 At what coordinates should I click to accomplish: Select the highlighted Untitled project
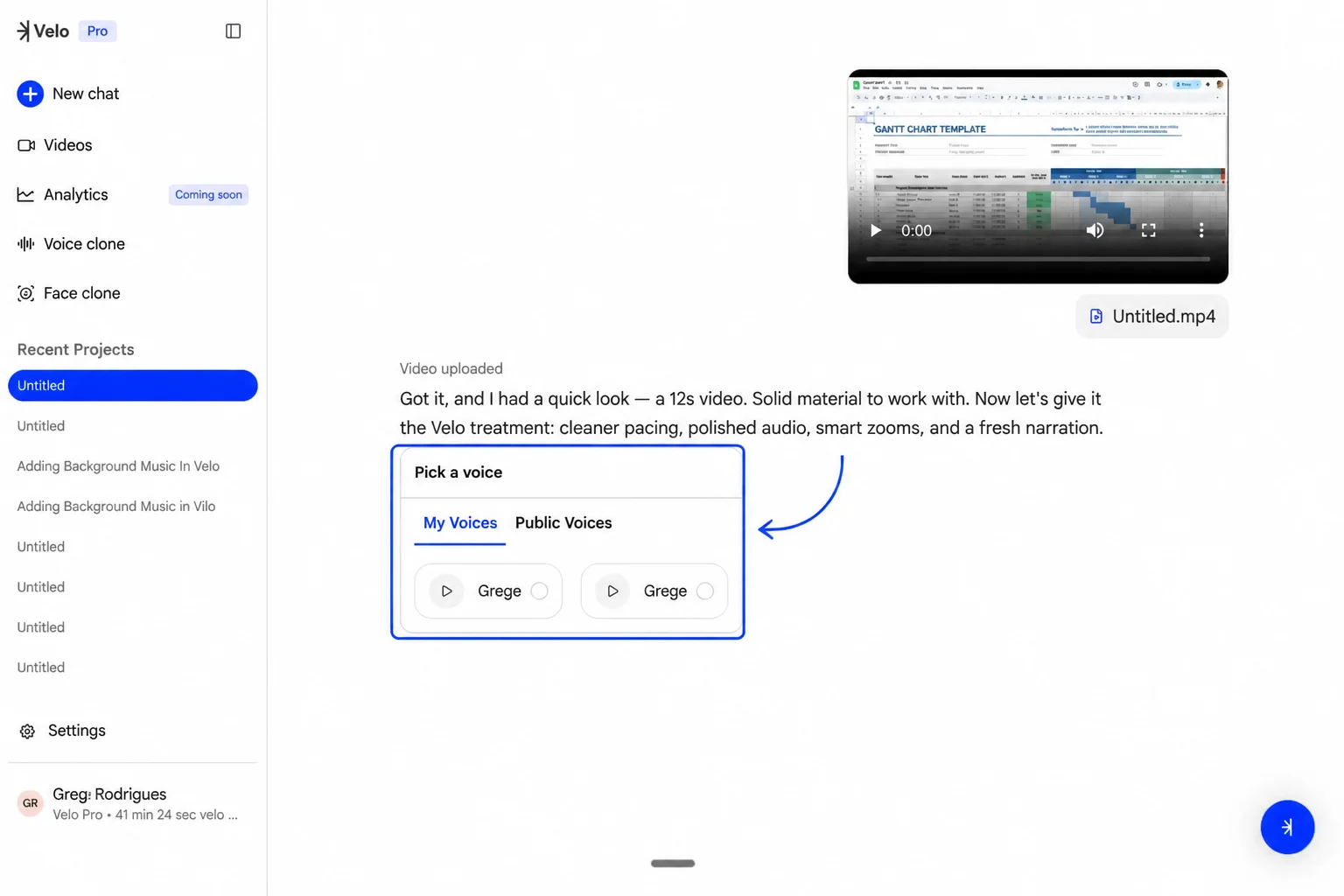[x=133, y=386]
